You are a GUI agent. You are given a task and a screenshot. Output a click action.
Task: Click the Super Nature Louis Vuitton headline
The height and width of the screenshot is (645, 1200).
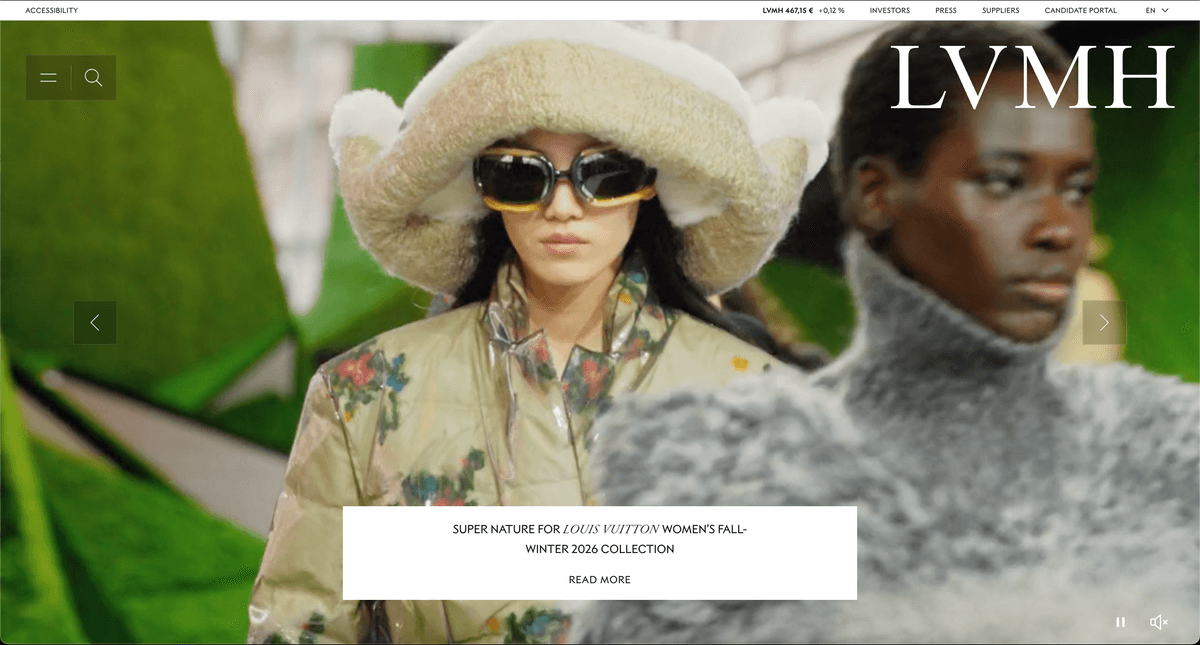tap(599, 540)
